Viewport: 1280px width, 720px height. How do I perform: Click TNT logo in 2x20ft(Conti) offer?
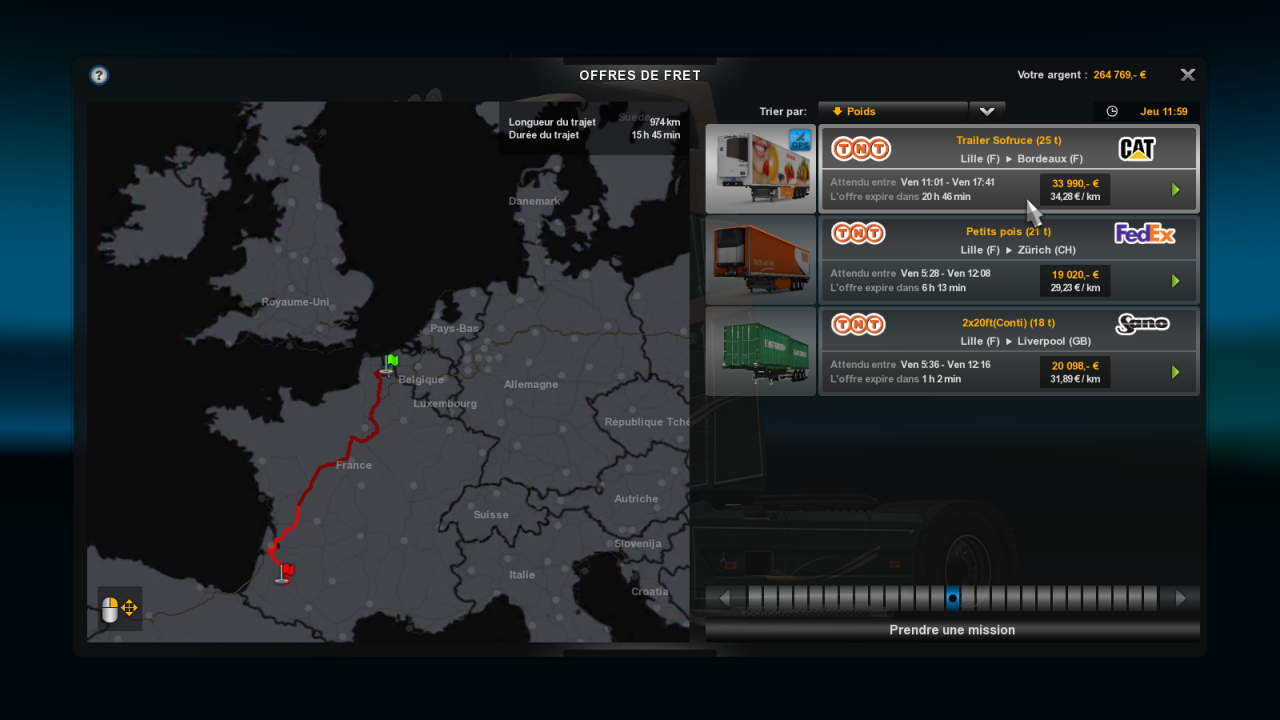coord(859,324)
